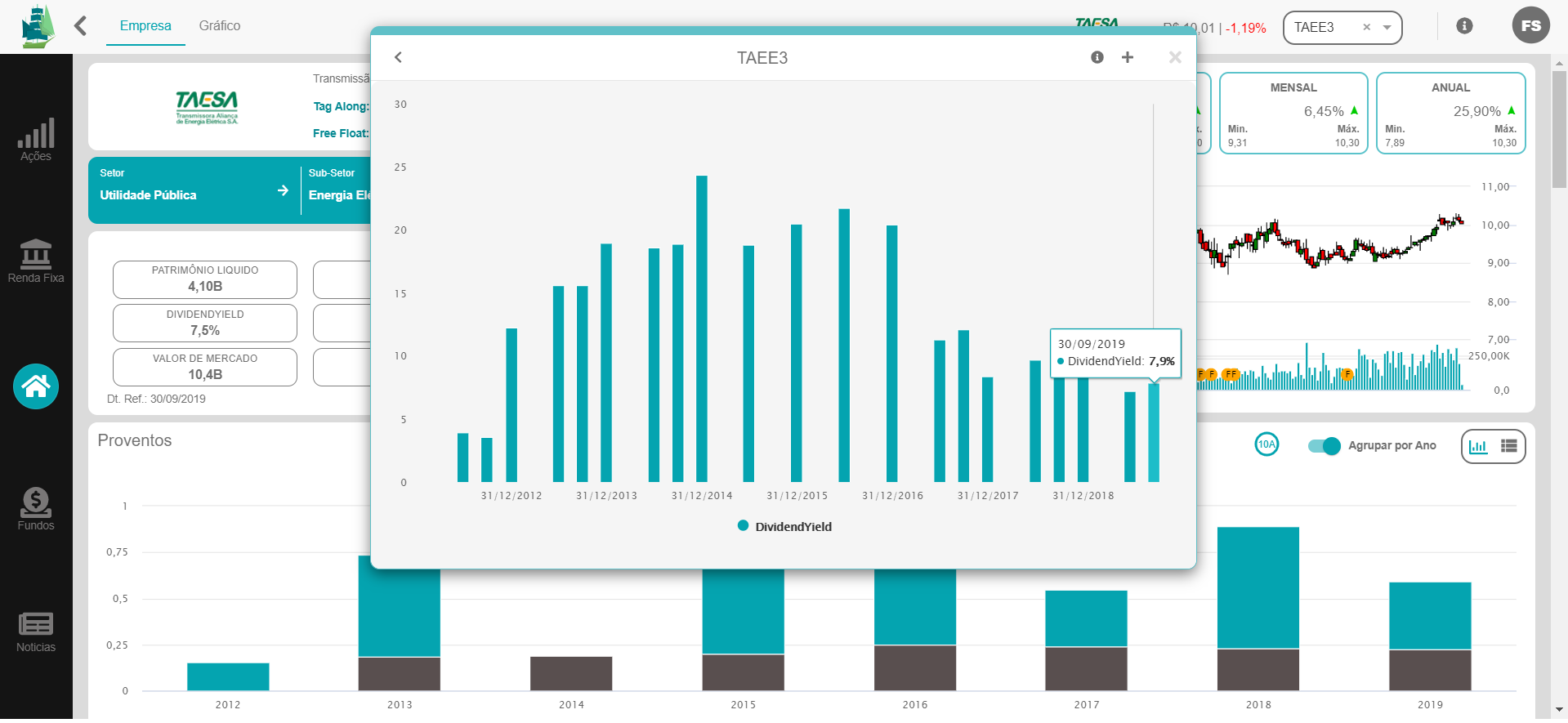Clear the TAEE3 ticker selection
This screenshot has width=1568, height=723.
click(x=1366, y=27)
